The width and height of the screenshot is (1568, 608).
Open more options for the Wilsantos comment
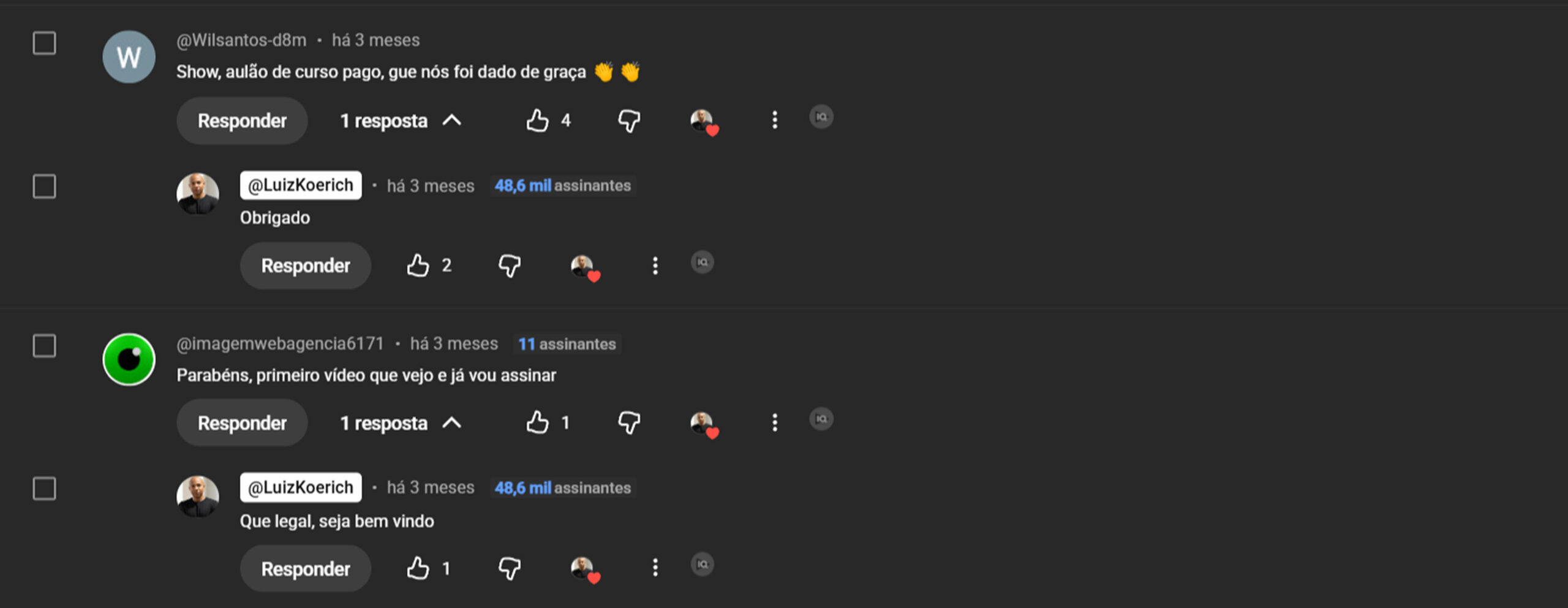pyautogui.click(x=775, y=120)
